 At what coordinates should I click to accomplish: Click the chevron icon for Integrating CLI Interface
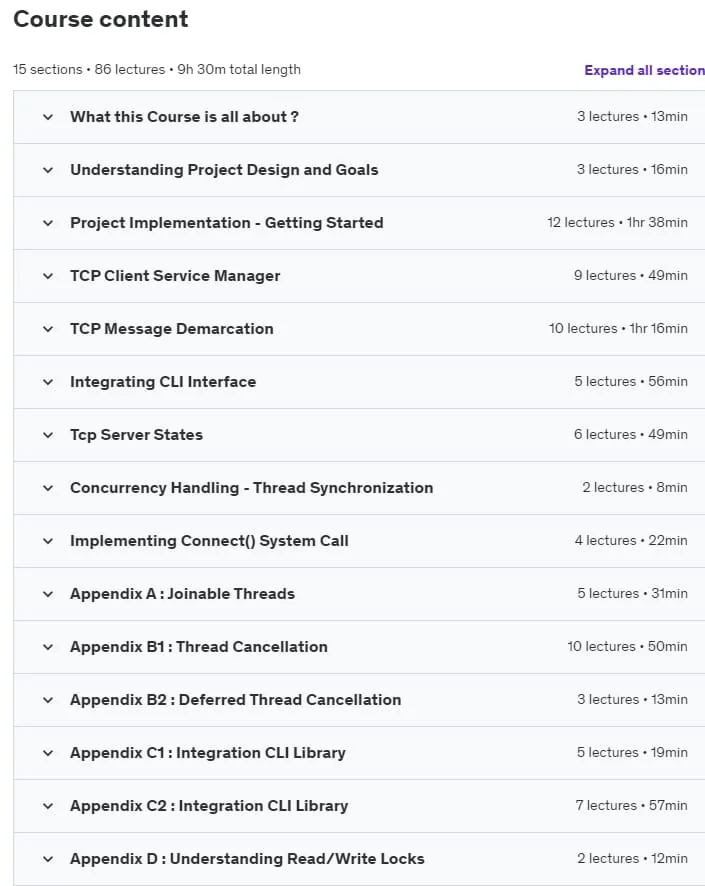click(48, 382)
